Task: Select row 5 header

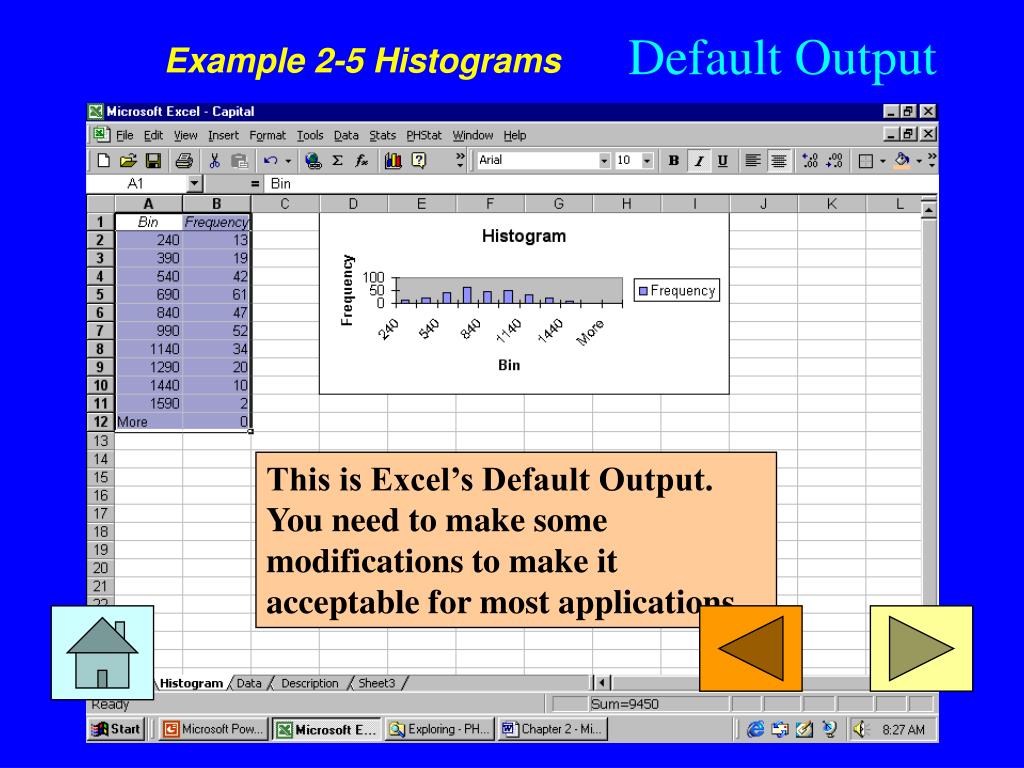Action: coord(101,295)
